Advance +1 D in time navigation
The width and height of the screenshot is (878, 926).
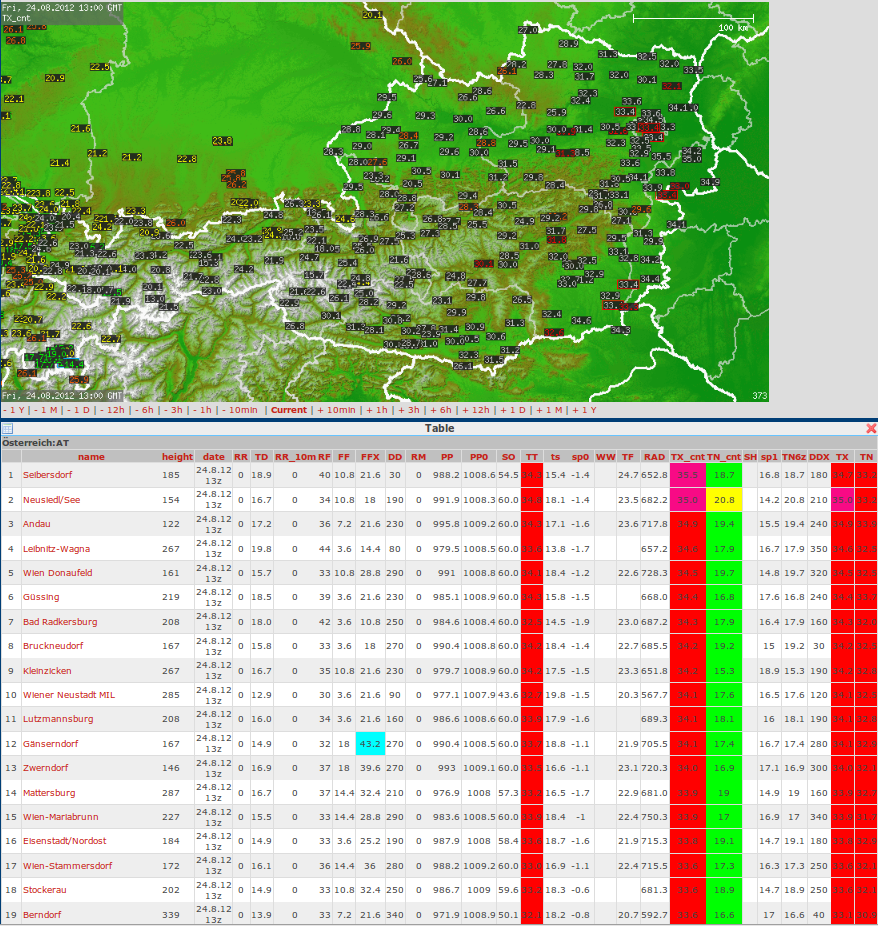[513, 410]
